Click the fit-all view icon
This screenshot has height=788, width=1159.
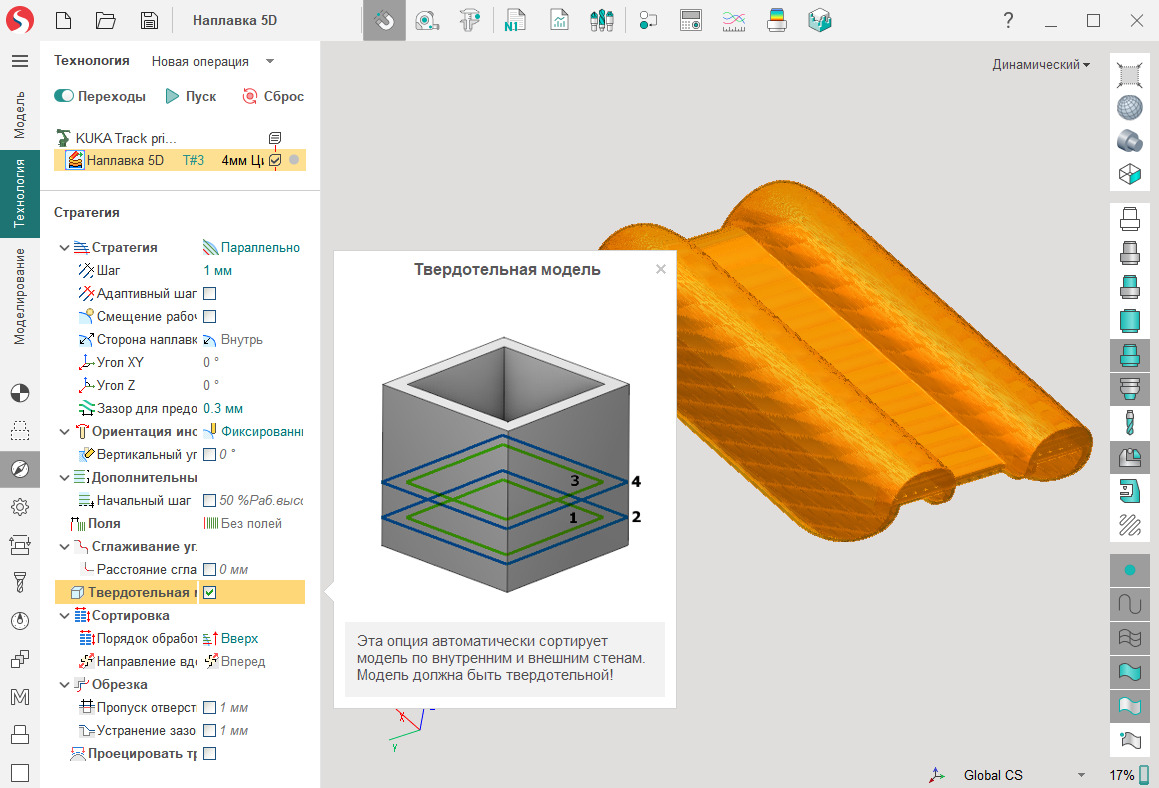(x=1129, y=74)
